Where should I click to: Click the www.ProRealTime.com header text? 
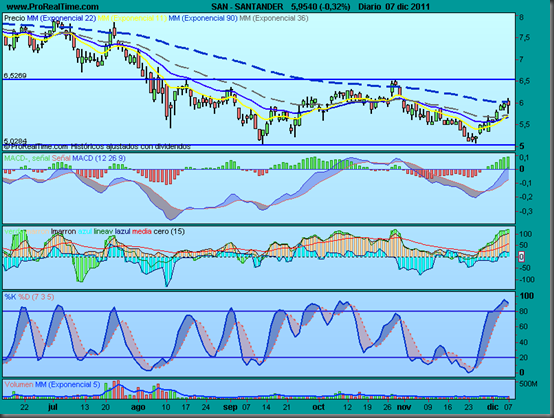point(52,6)
